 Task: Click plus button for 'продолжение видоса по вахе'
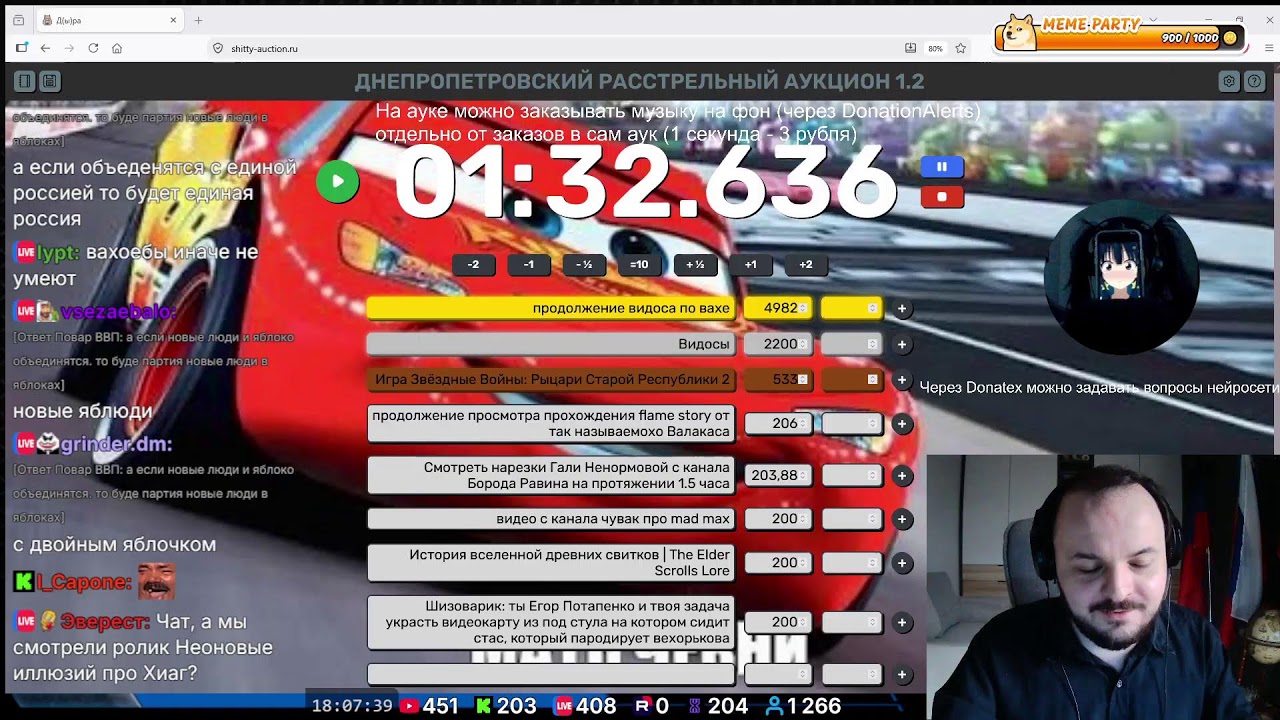tap(902, 309)
